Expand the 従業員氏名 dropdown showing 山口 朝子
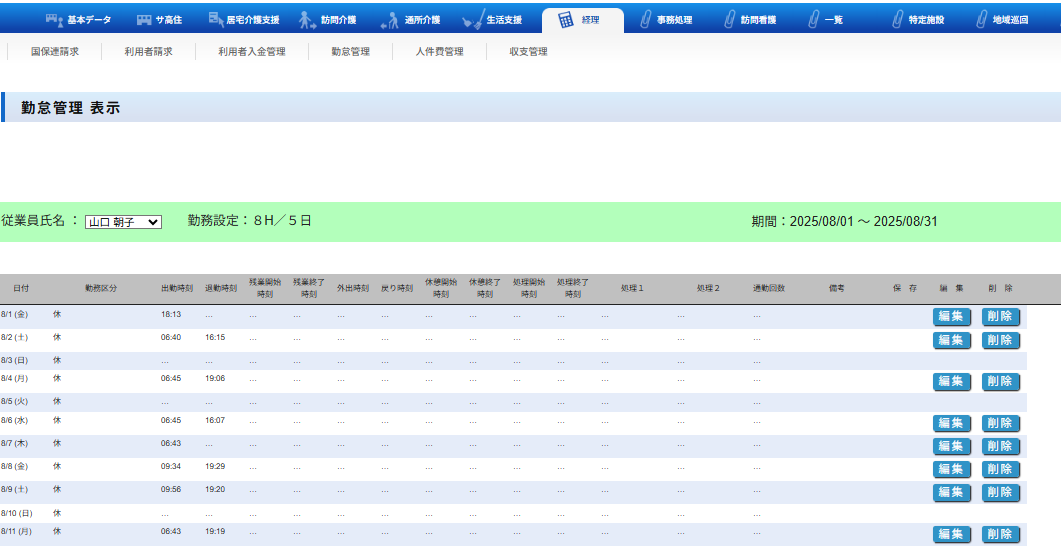The width and height of the screenshot is (1061, 549). point(123,222)
